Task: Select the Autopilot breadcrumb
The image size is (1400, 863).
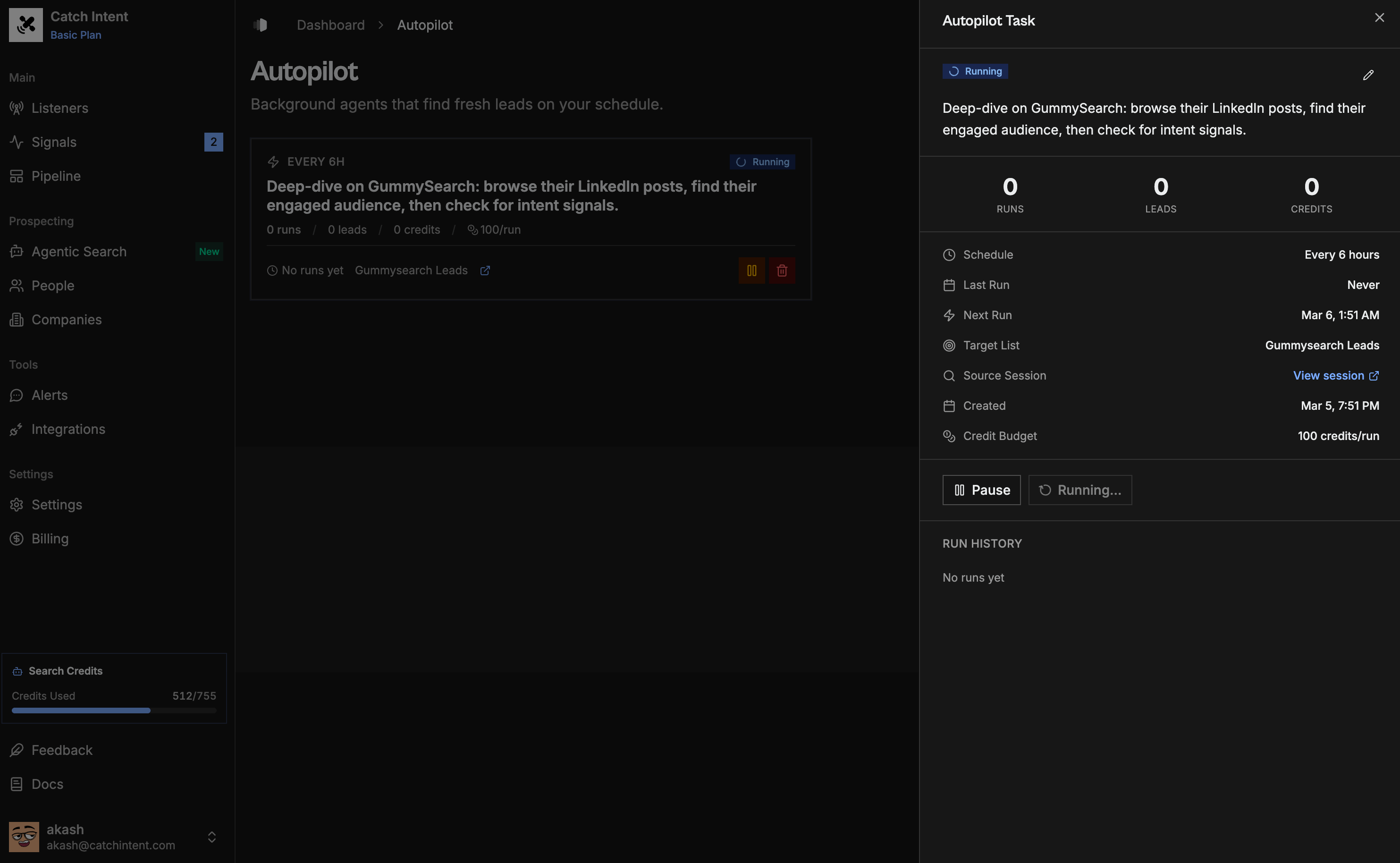Action: (425, 25)
